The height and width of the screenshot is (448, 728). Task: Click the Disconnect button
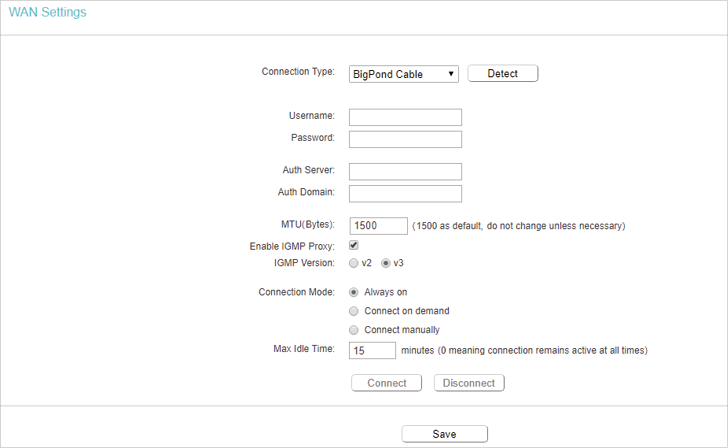pyautogui.click(x=469, y=383)
